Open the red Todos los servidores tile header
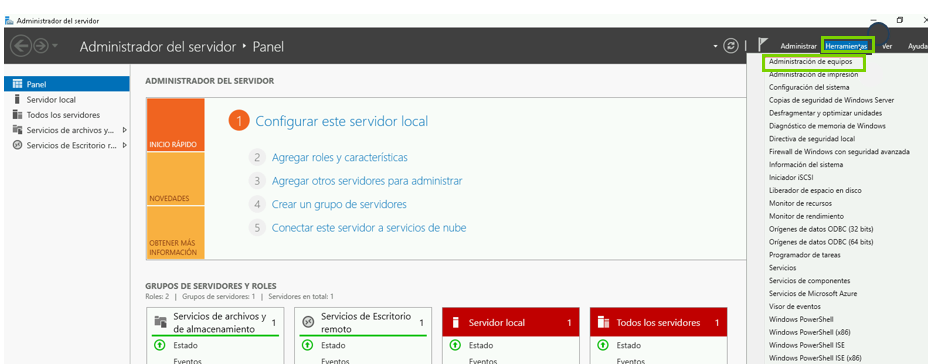Viewport: 928px width, 364px height. tap(658, 323)
